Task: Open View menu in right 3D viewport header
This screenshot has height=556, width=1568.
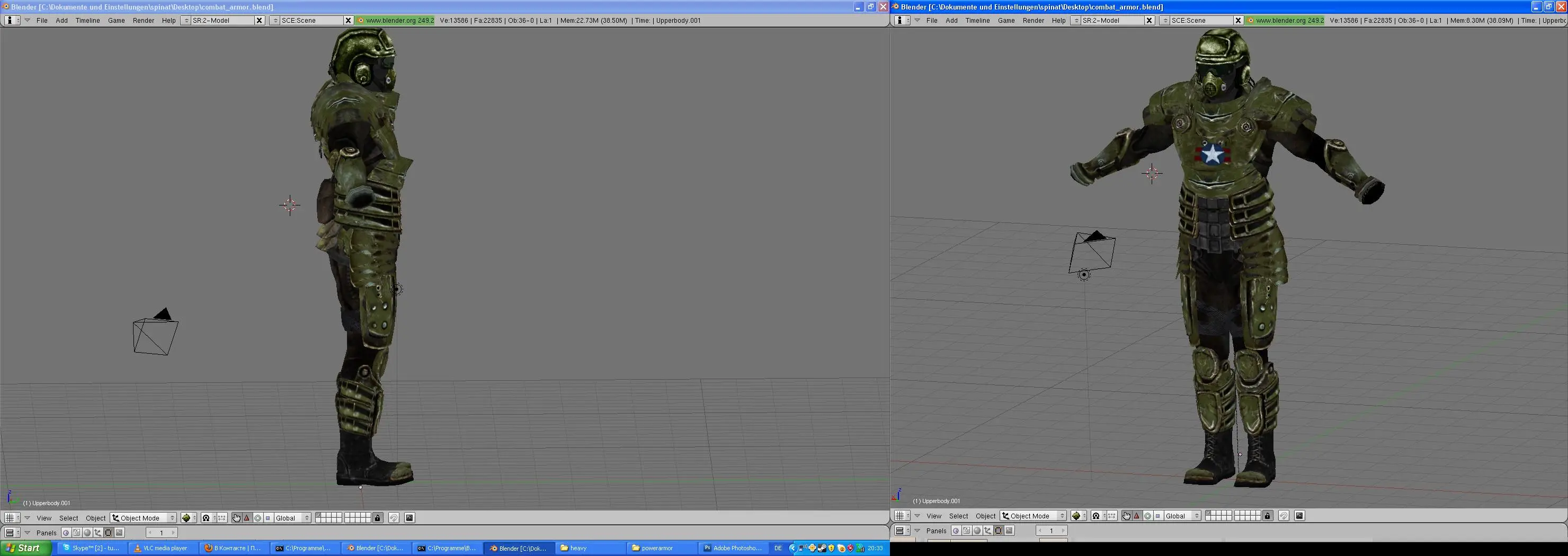Action: (x=934, y=516)
